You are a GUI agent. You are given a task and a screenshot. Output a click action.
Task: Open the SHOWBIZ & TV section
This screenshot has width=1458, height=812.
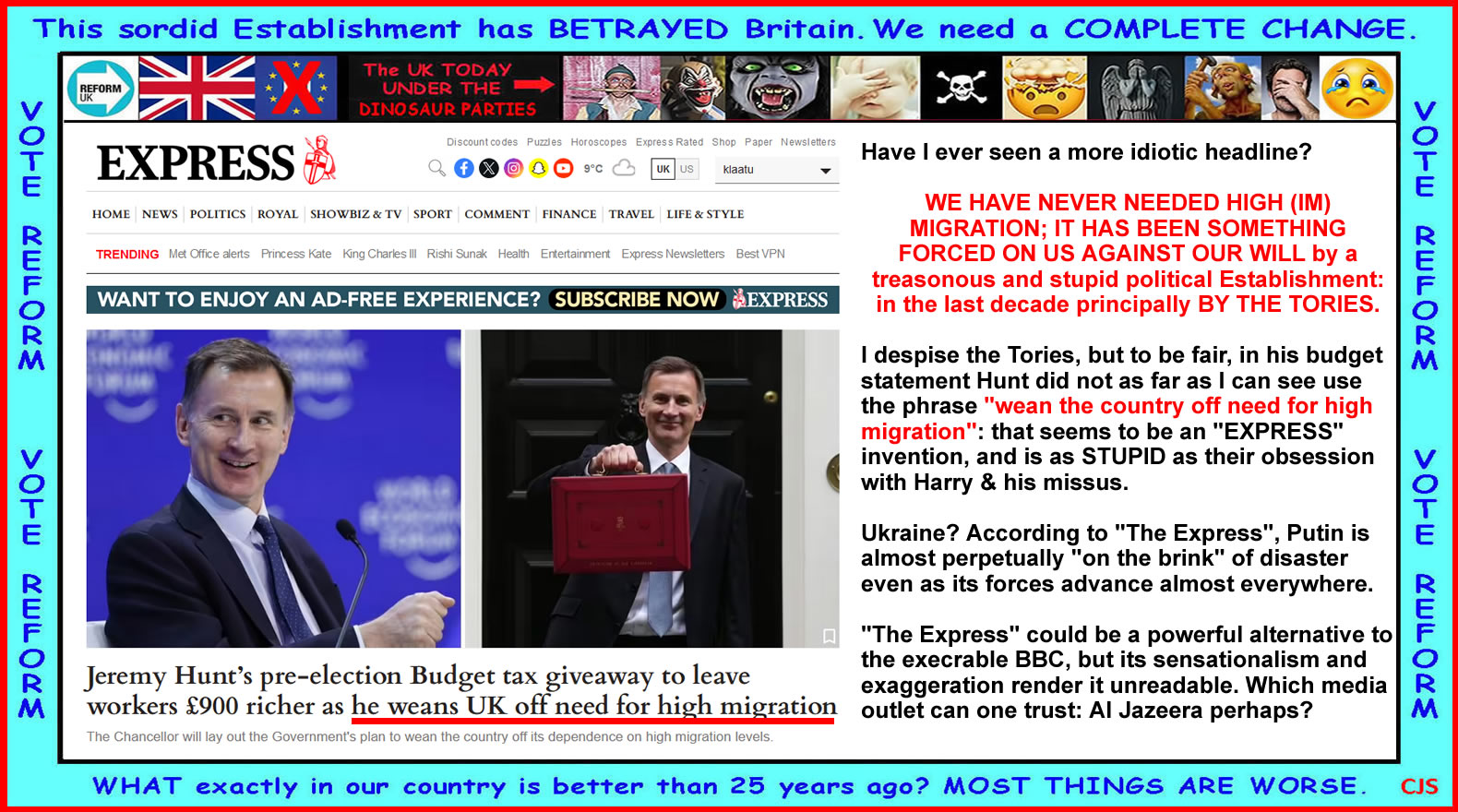[x=355, y=214]
